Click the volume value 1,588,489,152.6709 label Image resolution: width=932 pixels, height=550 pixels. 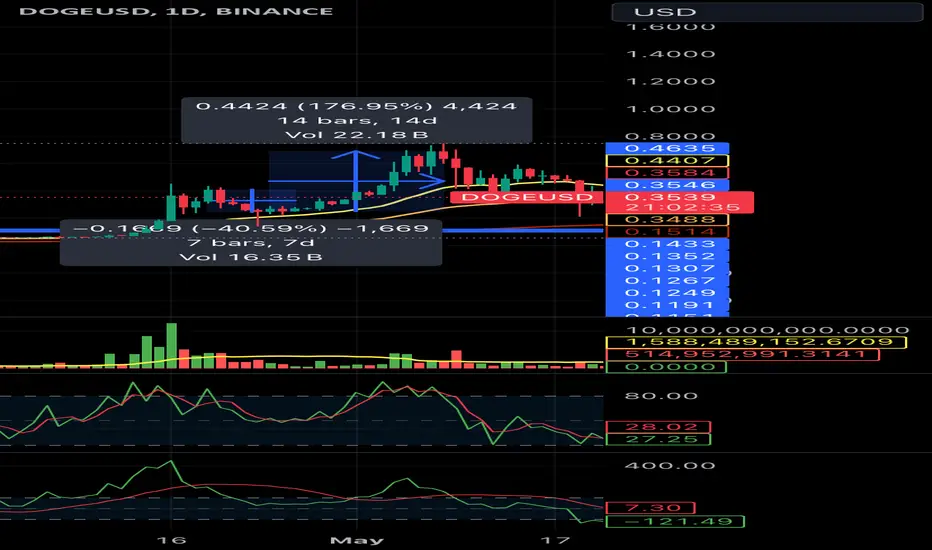click(755, 342)
